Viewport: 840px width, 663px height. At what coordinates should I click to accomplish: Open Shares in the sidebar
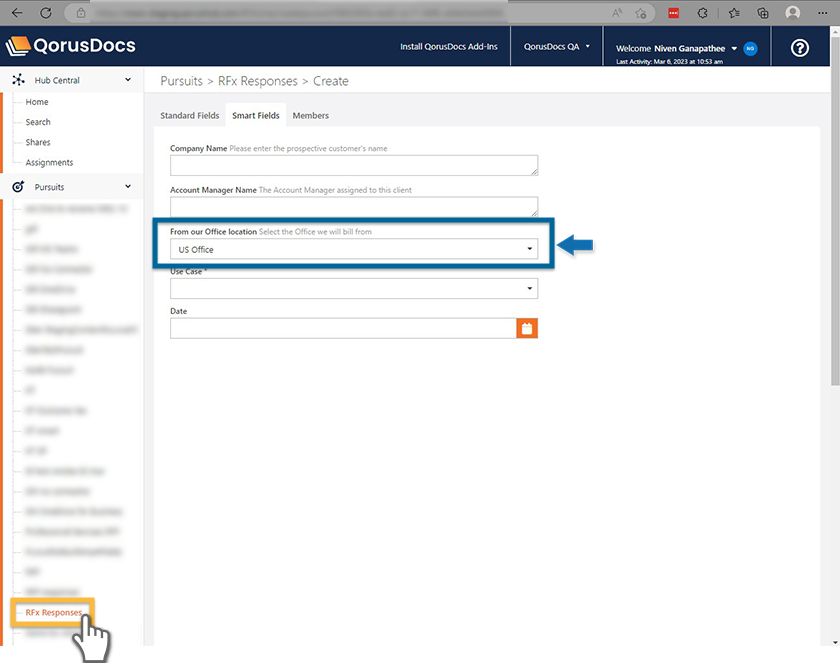[x=38, y=142]
